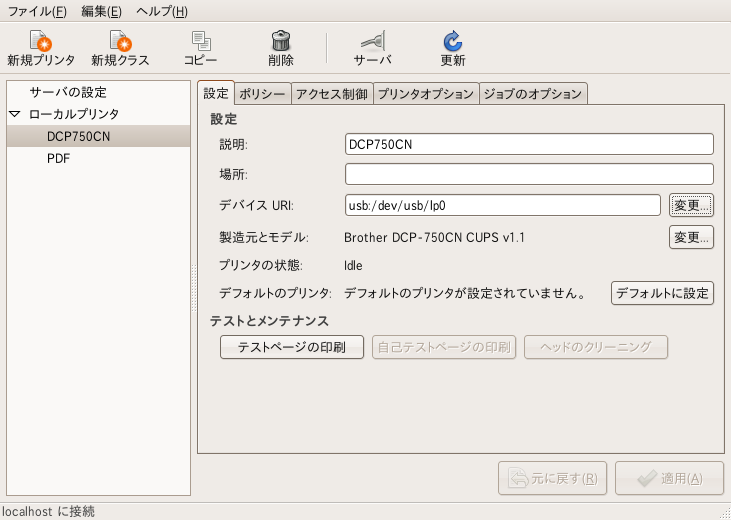
Task: Click the 自己テストページの印刷 button
Action: click(444, 347)
